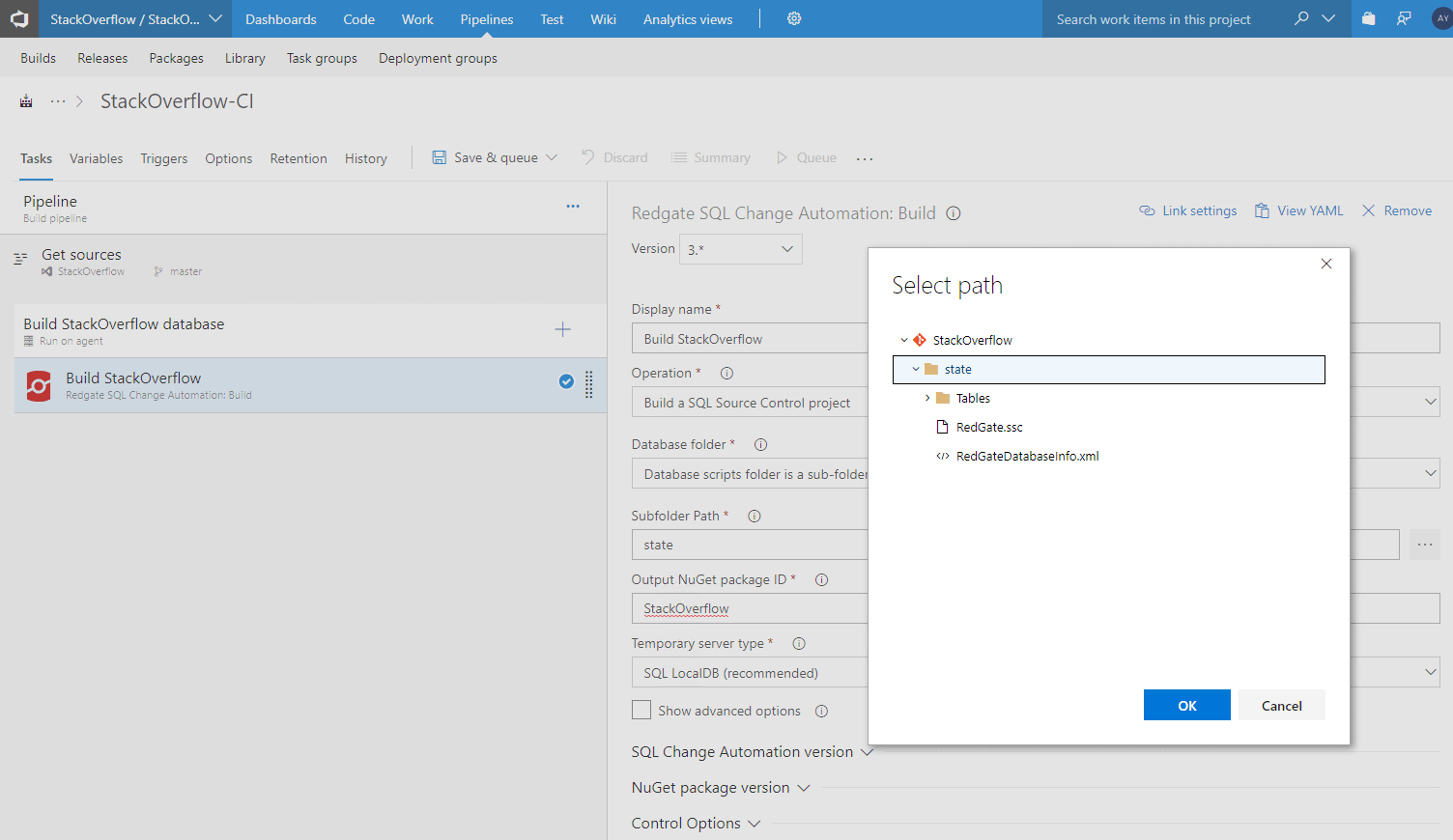Screen dimensions: 1453x840
Task: Browse subfolder path with ellipsis button
Action: click(1425, 545)
